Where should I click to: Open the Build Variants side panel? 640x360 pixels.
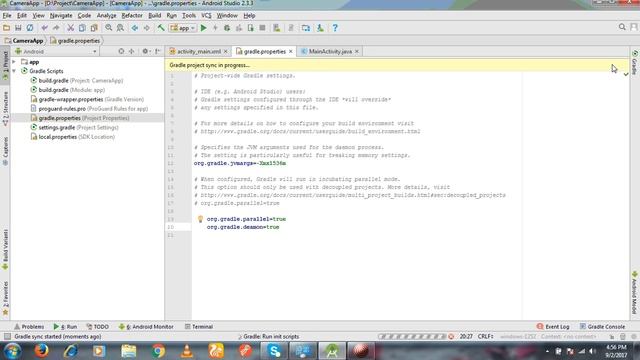pos(5,250)
